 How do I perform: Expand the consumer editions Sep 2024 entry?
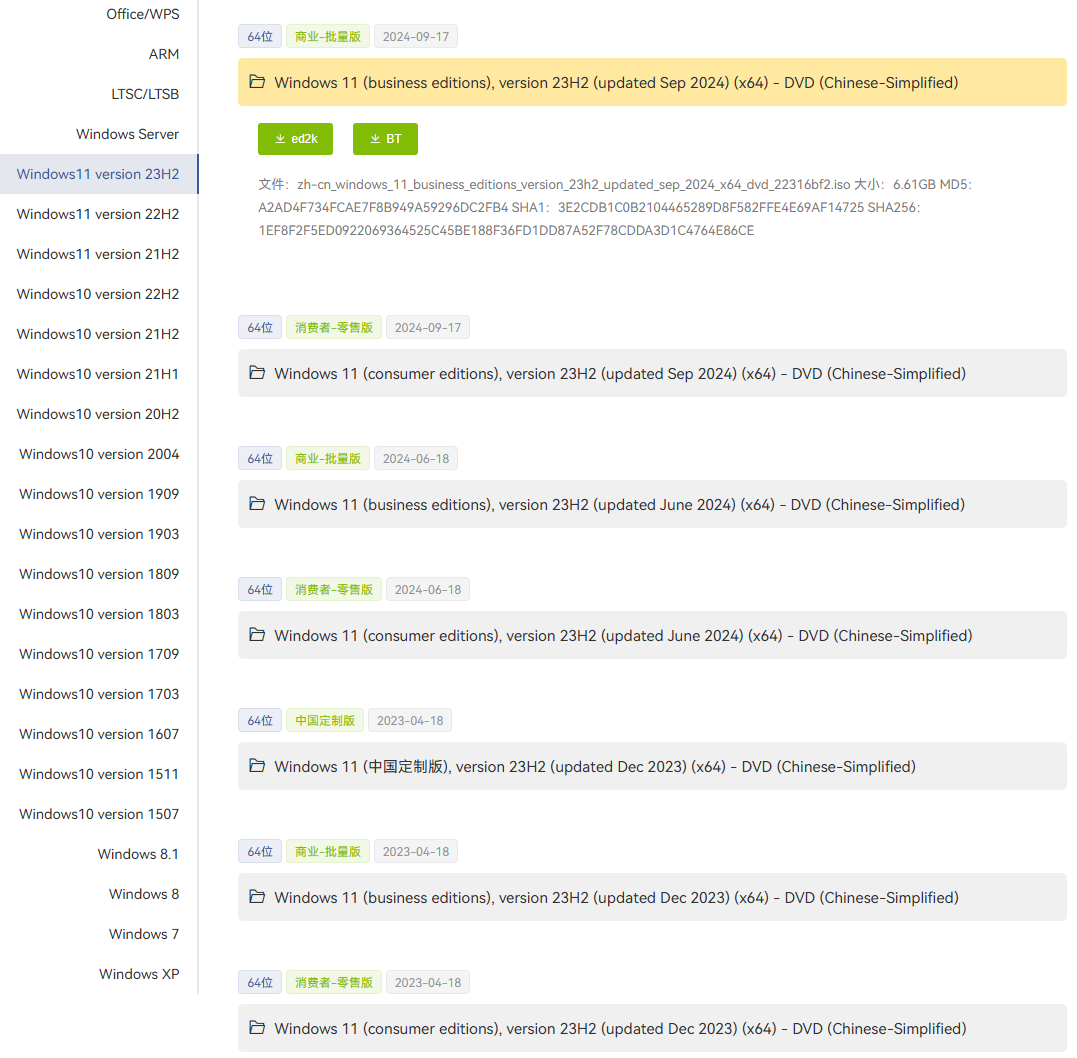[652, 373]
